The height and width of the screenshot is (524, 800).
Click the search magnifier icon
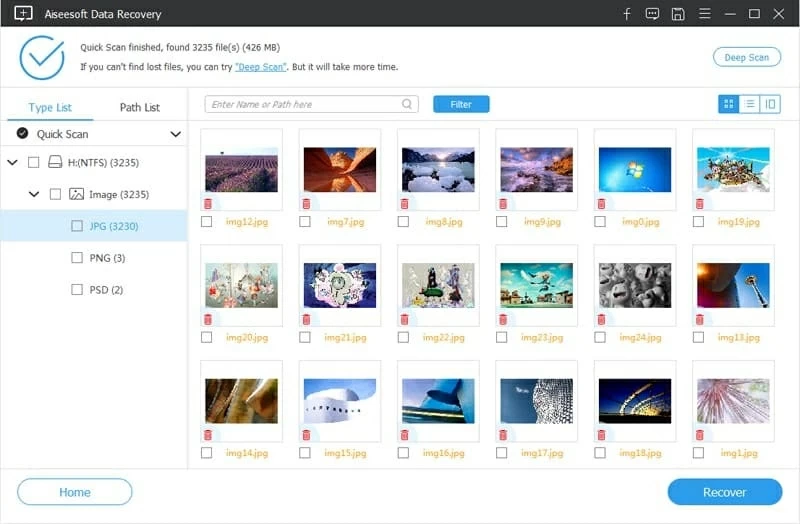tap(407, 104)
